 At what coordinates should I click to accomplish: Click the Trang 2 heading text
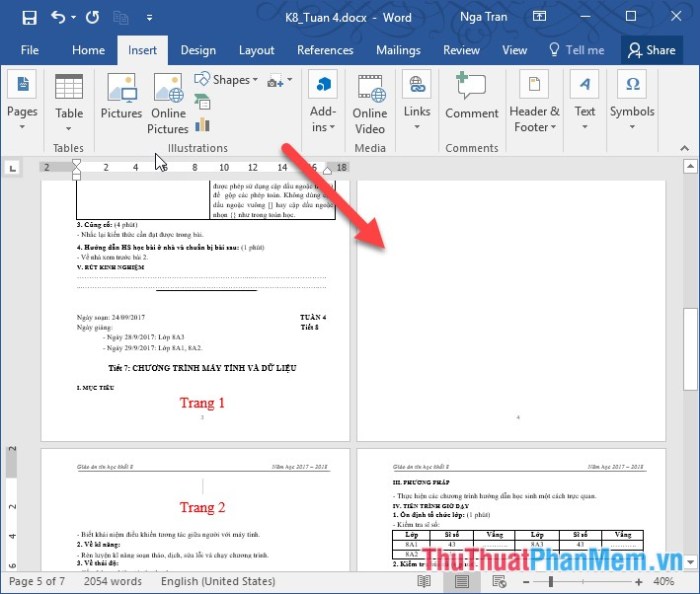pos(202,507)
